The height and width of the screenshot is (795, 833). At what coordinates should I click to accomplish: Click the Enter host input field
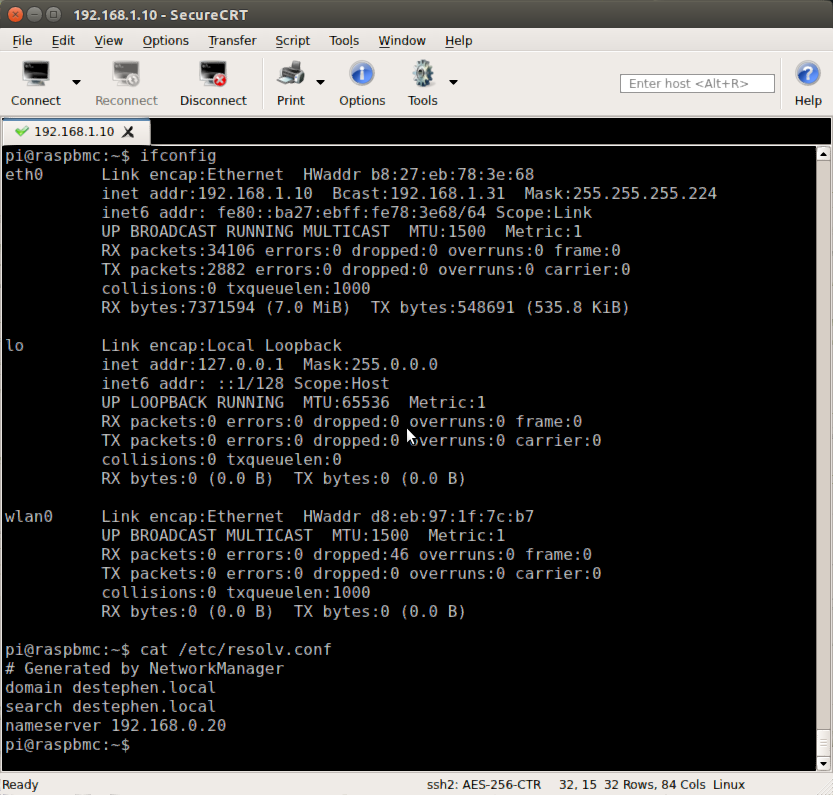pos(697,83)
